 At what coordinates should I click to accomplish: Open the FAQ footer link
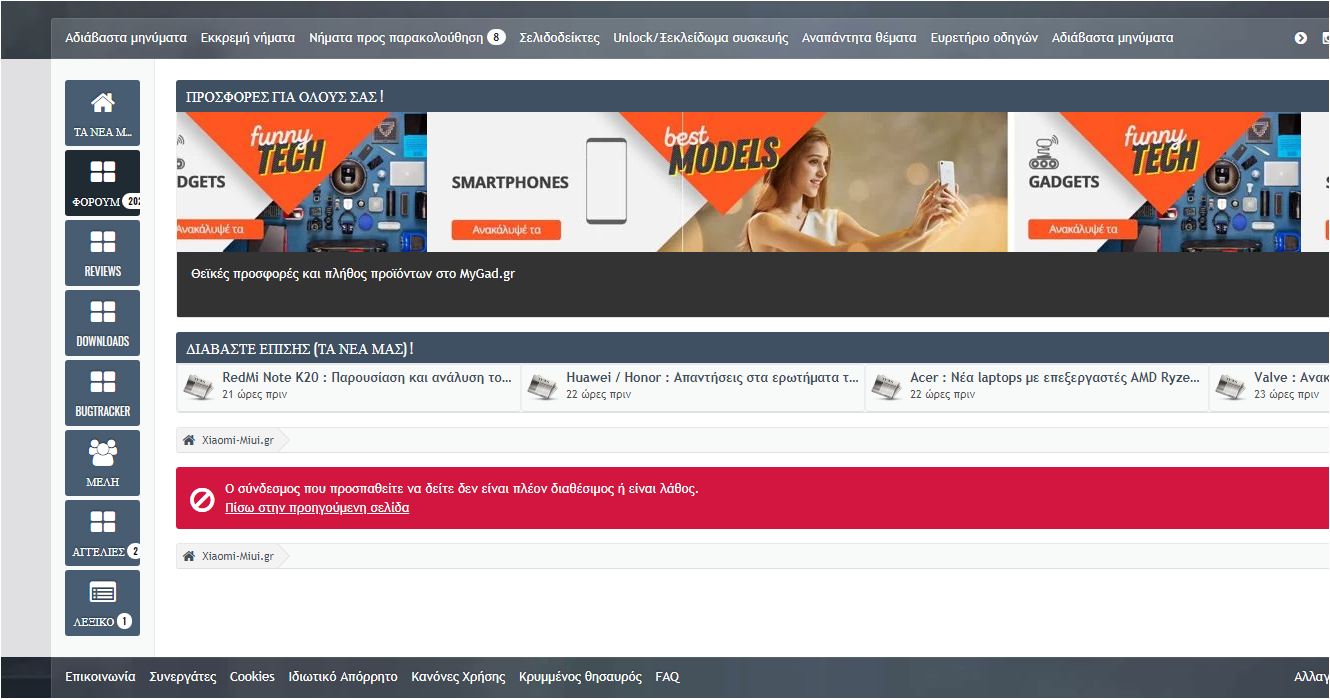tap(667, 677)
